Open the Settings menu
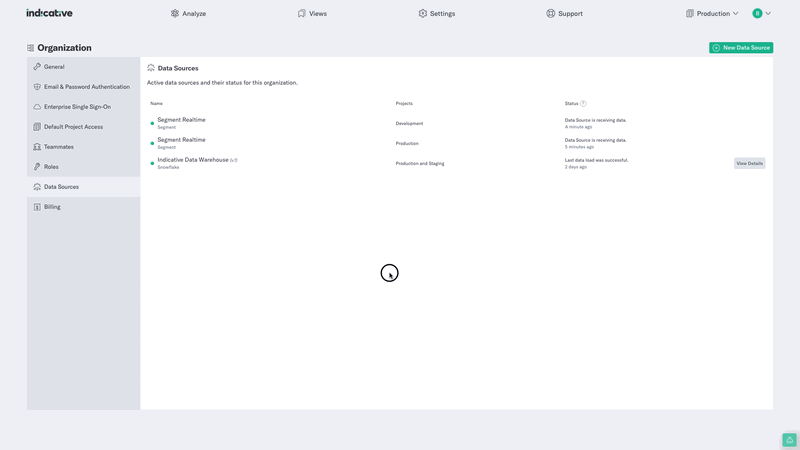This screenshot has height=450, width=800. [x=437, y=13]
